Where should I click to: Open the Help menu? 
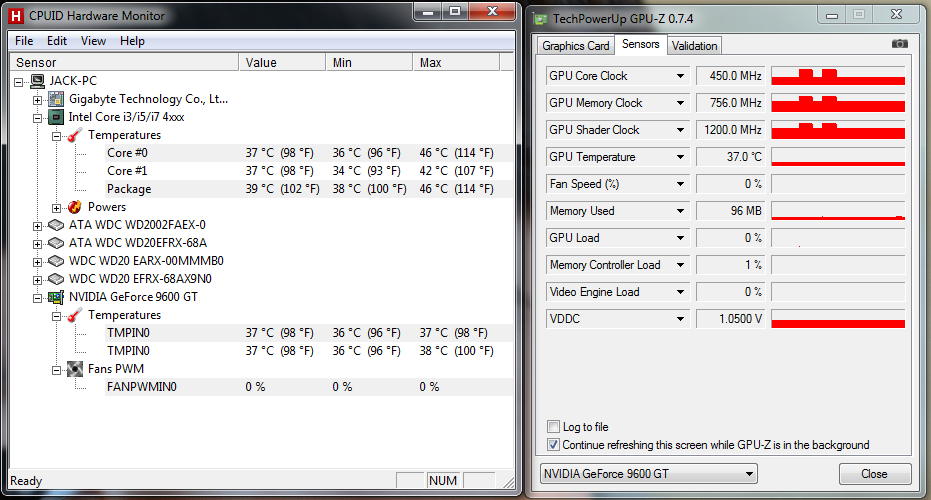coord(132,41)
